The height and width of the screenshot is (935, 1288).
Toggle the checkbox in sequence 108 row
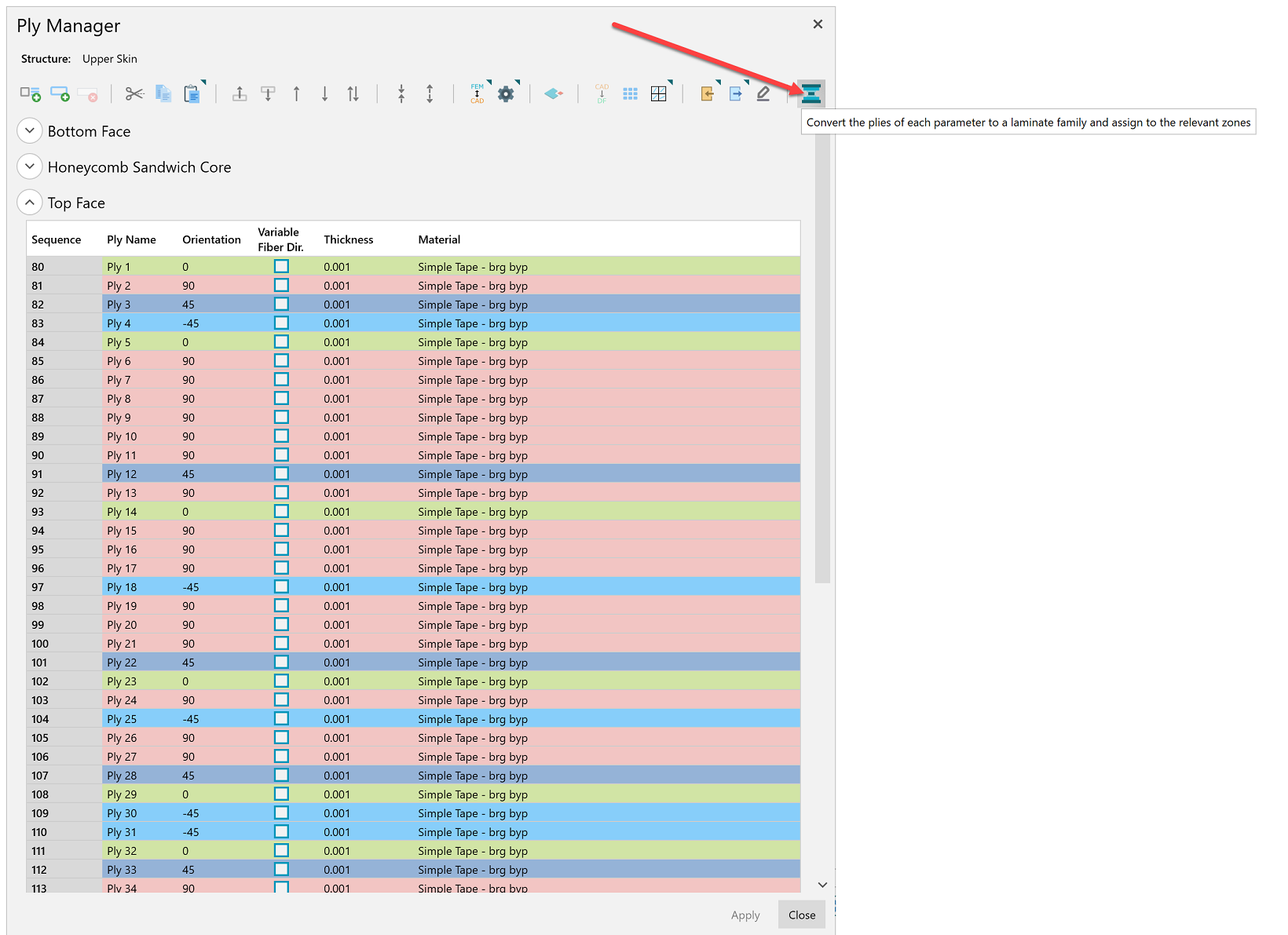(281, 794)
